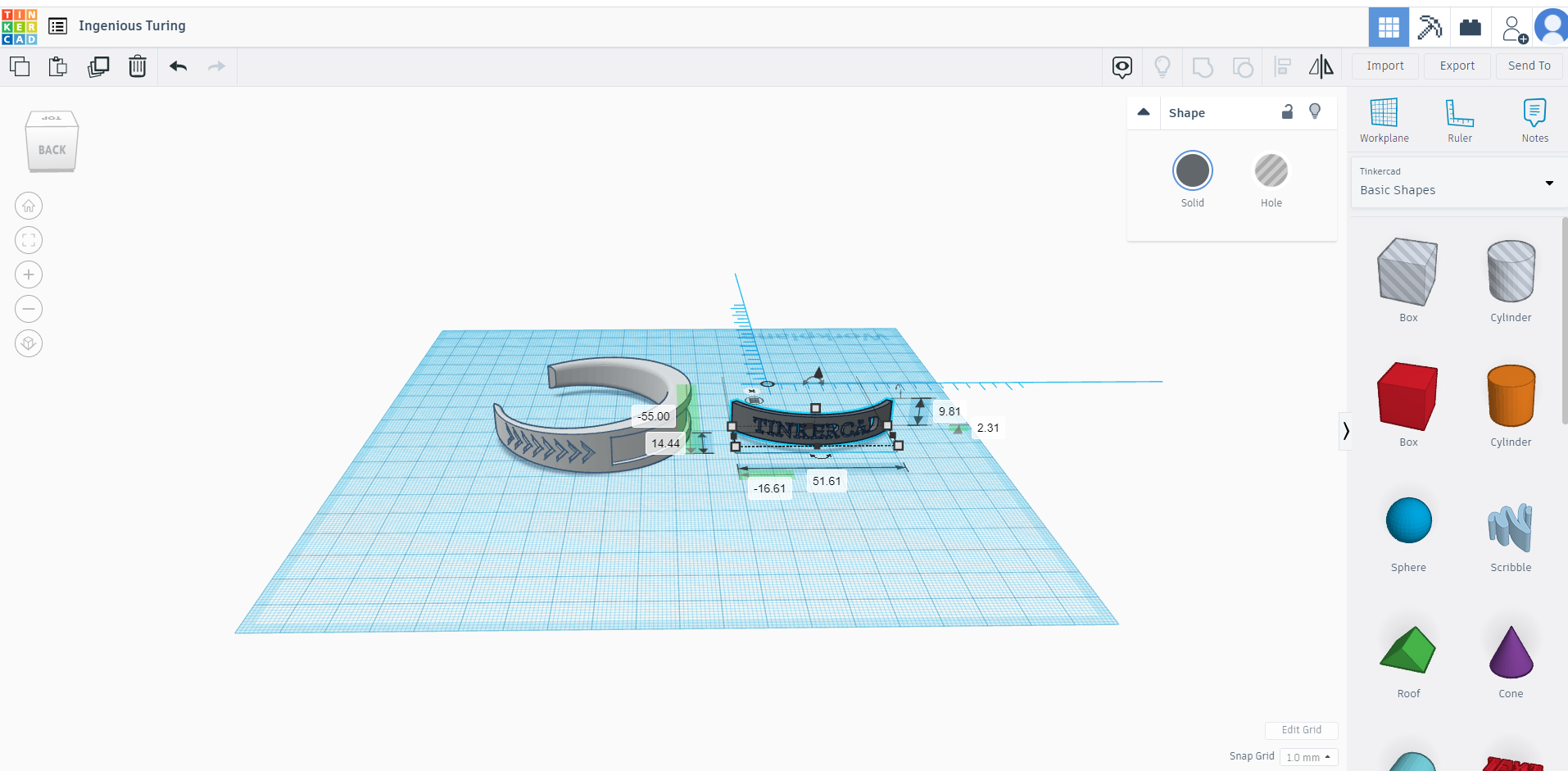This screenshot has height=771, width=1568.
Task: Delete selected shape with trash icon
Action: pyautogui.click(x=138, y=66)
